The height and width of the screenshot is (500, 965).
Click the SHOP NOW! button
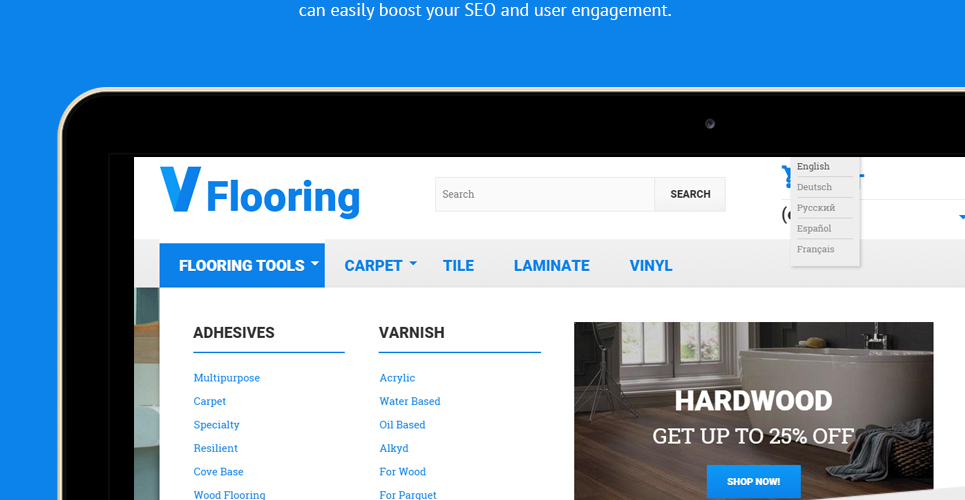click(x=753, y=482)
